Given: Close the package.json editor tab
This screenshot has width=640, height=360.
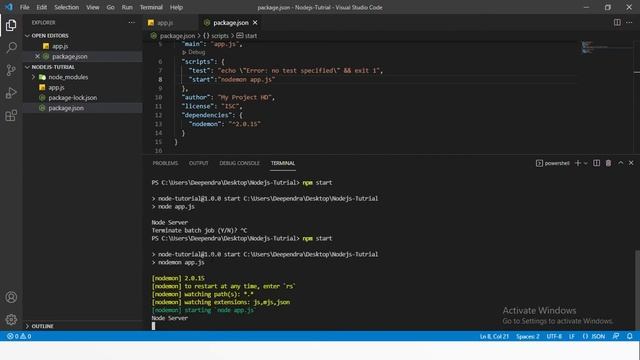Looking at the screenshot, I should tap(255, 22).
